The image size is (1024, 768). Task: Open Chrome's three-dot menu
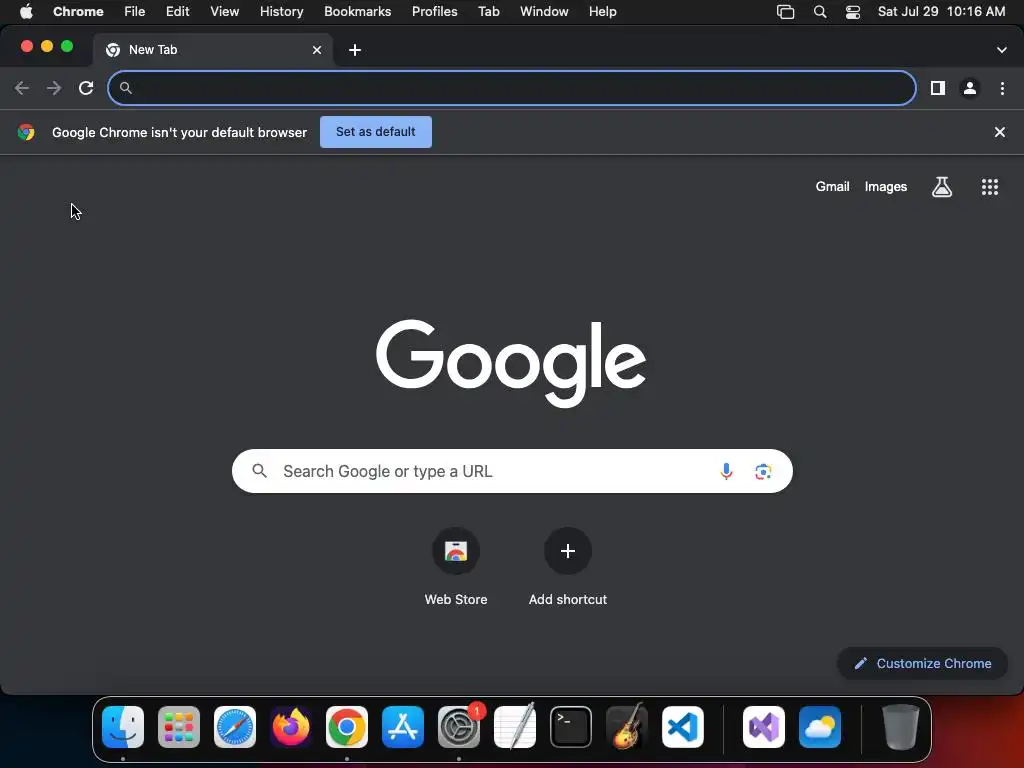(1002, 88)
